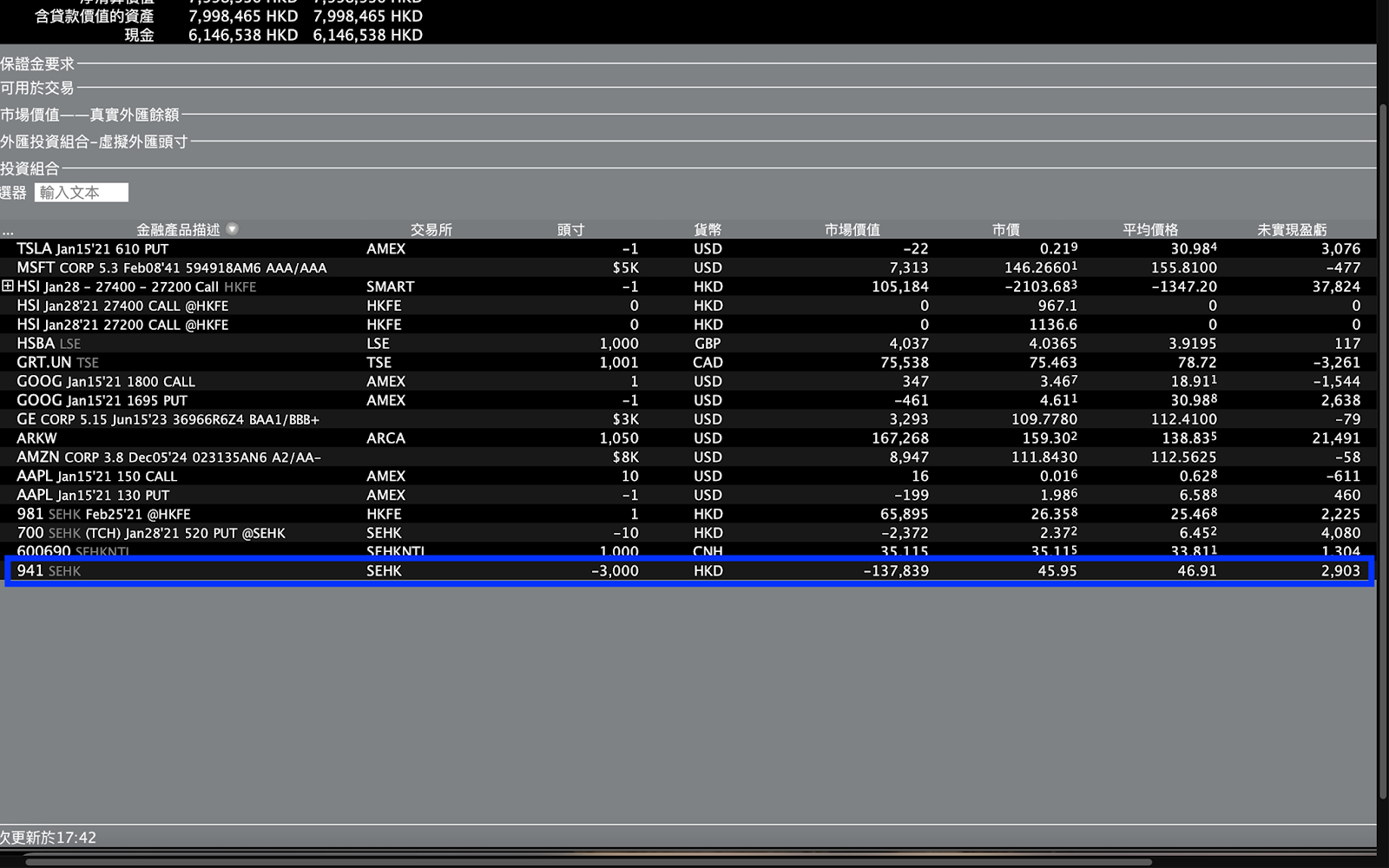Select the HSI Jan28 - 27400 - 27200 Call row
Image resolution: width=1389 pixels, height=868 pixels.
click(x=688, y=286)
